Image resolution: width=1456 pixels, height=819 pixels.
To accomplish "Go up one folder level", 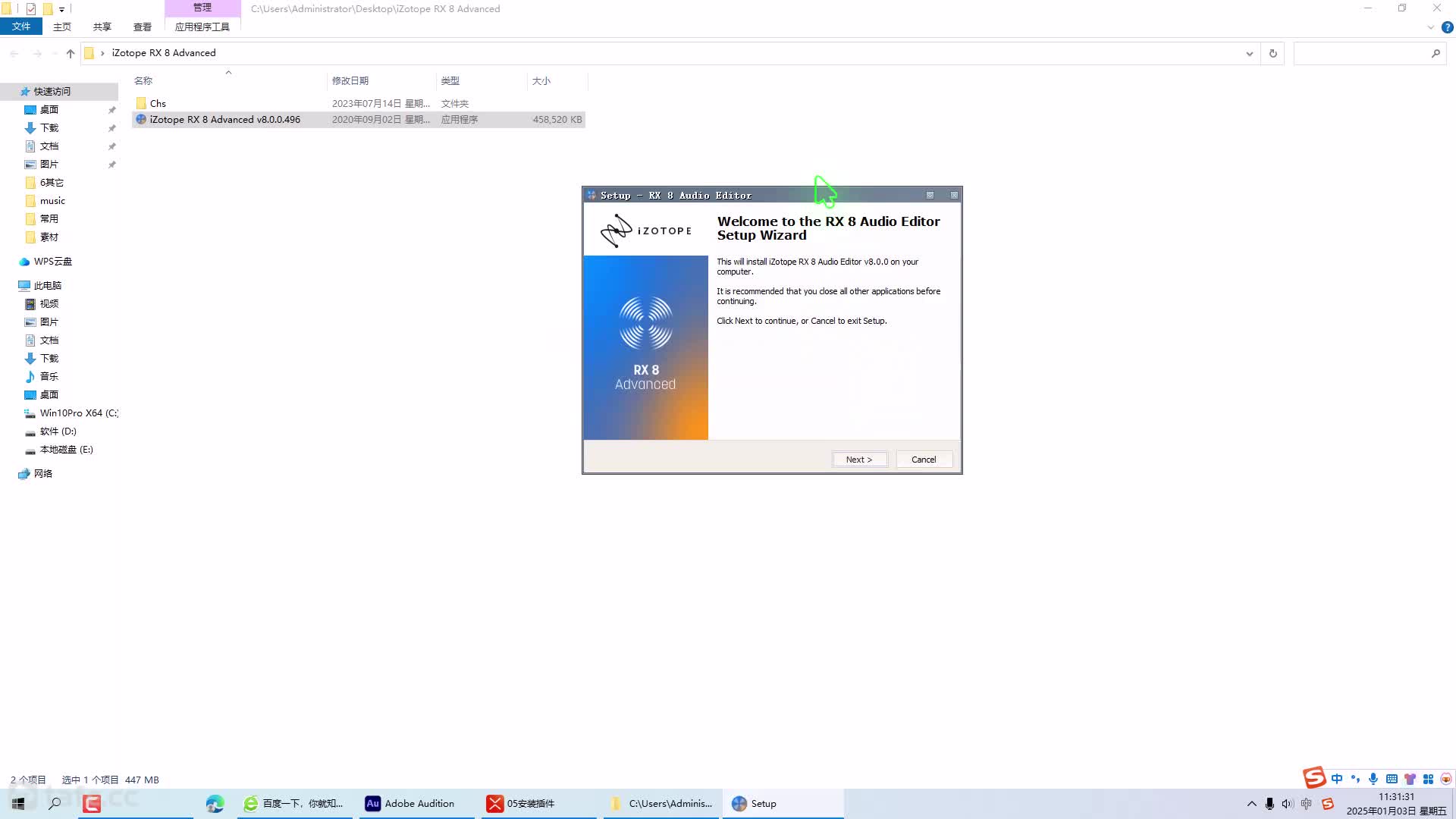I will pos(71,53).
